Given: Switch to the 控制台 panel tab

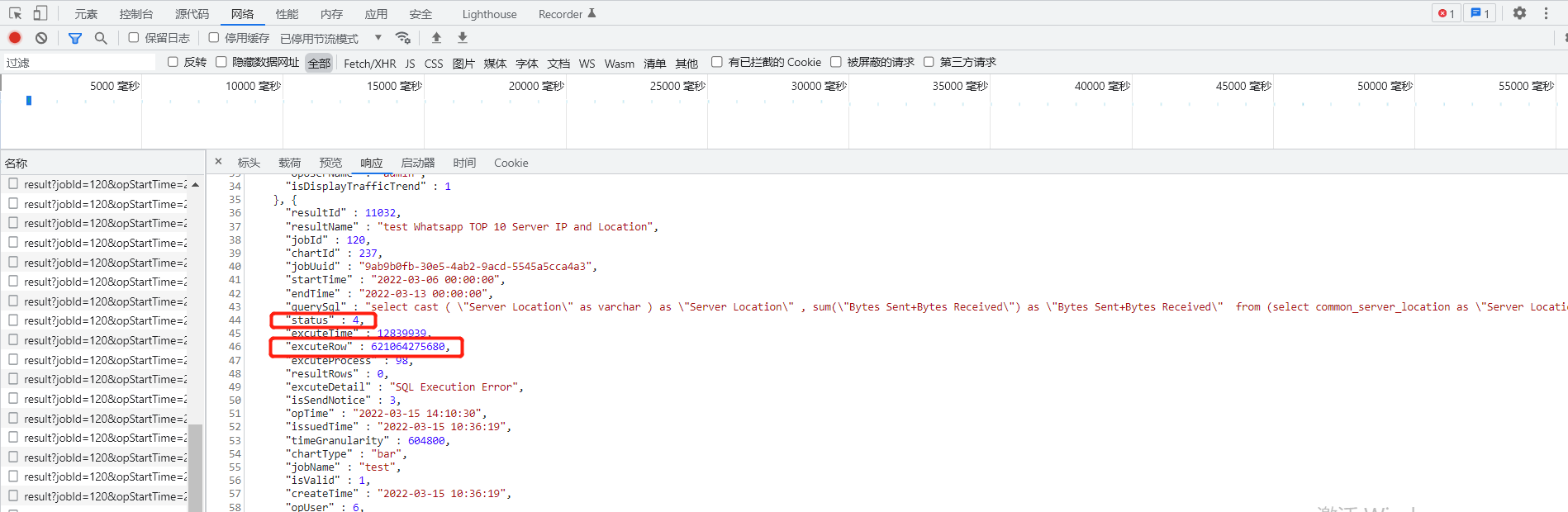Looking at the screenshot, I should pyautogui.click(x=135, y=14).
